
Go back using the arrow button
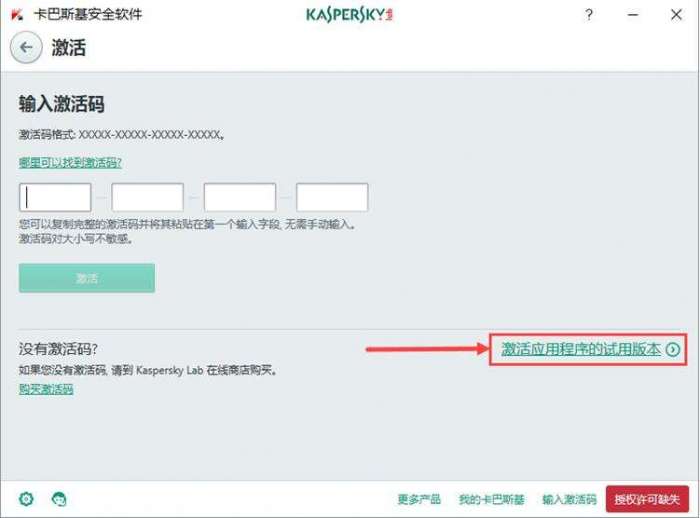tap(26, 47)
